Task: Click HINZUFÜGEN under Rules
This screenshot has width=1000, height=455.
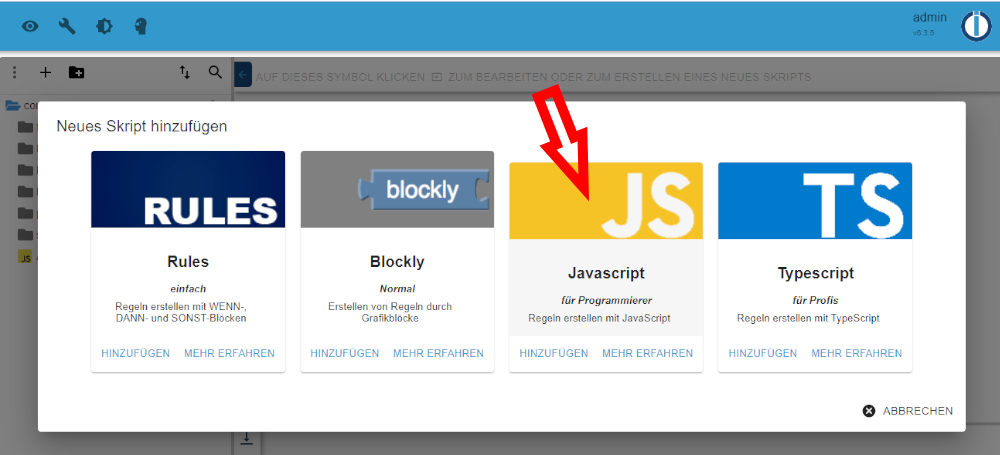Action: coord(135,353)
